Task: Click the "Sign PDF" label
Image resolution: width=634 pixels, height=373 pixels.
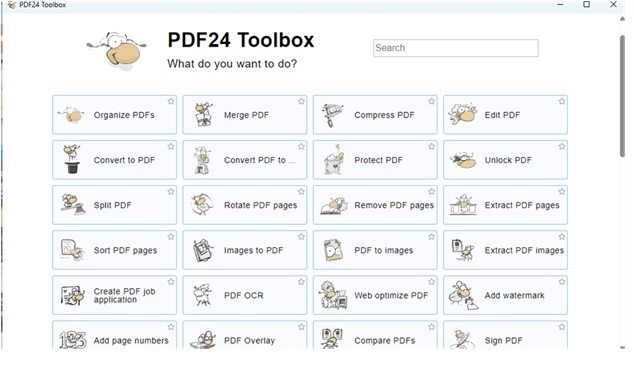Action: (503, 341)
